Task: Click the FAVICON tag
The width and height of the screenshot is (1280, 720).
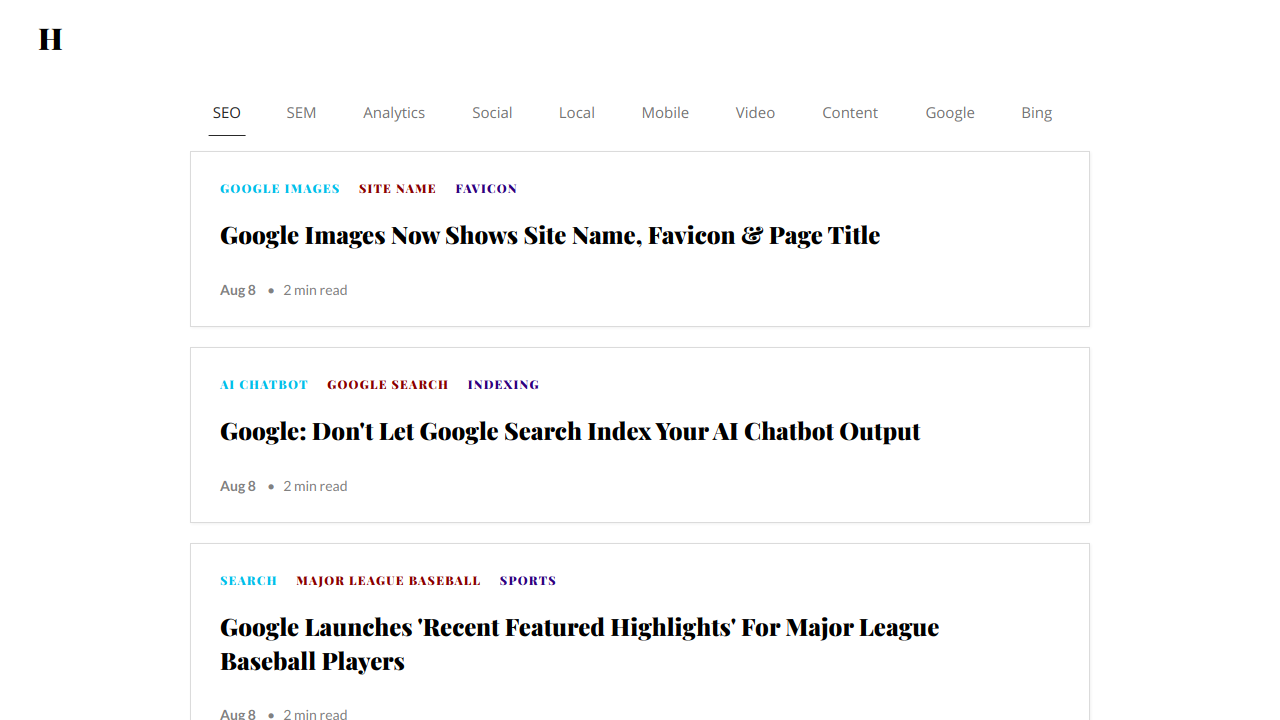Action: 486,189
